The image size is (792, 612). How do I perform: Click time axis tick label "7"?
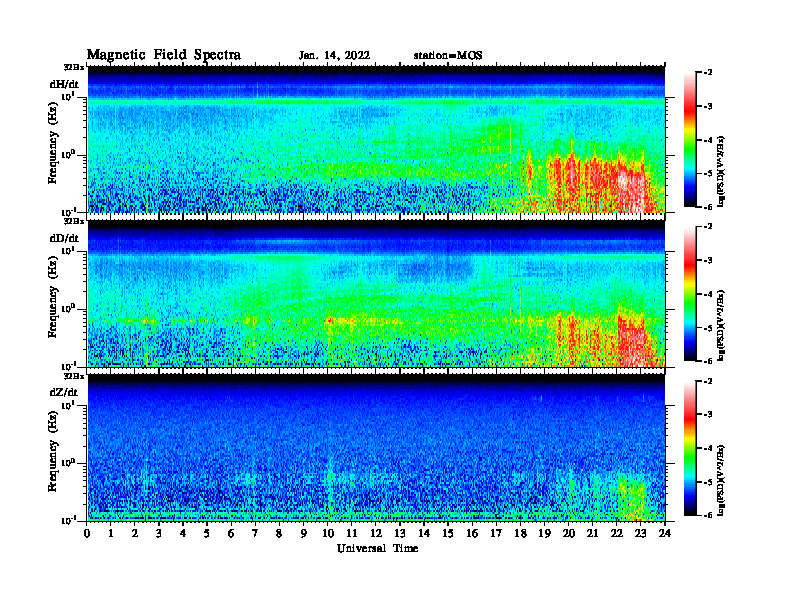pyautogui.click(x=255, y=533)
